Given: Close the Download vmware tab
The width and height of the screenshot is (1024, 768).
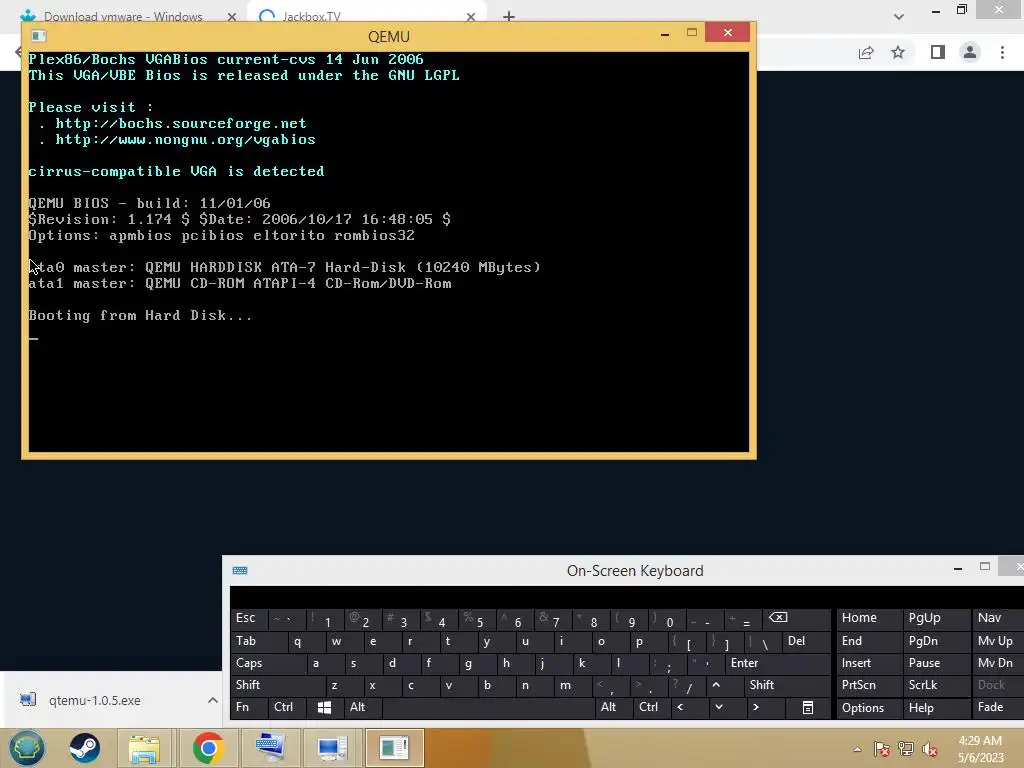Looking at the screenshot, I should point(232,17).
